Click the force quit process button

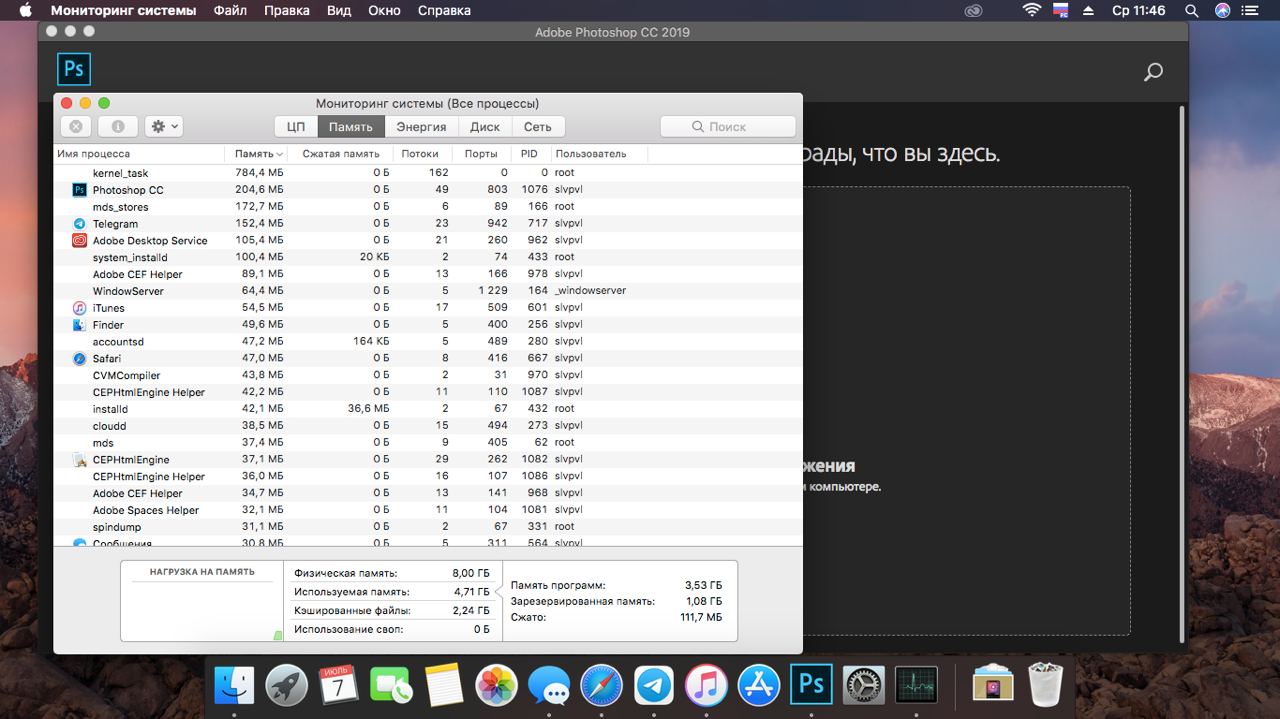(x=76, y=126)
